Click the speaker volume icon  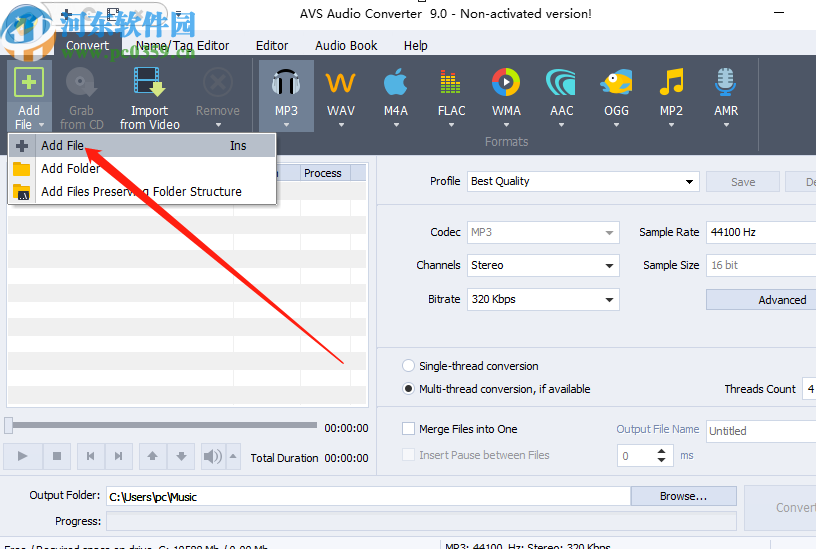[212, 456]
